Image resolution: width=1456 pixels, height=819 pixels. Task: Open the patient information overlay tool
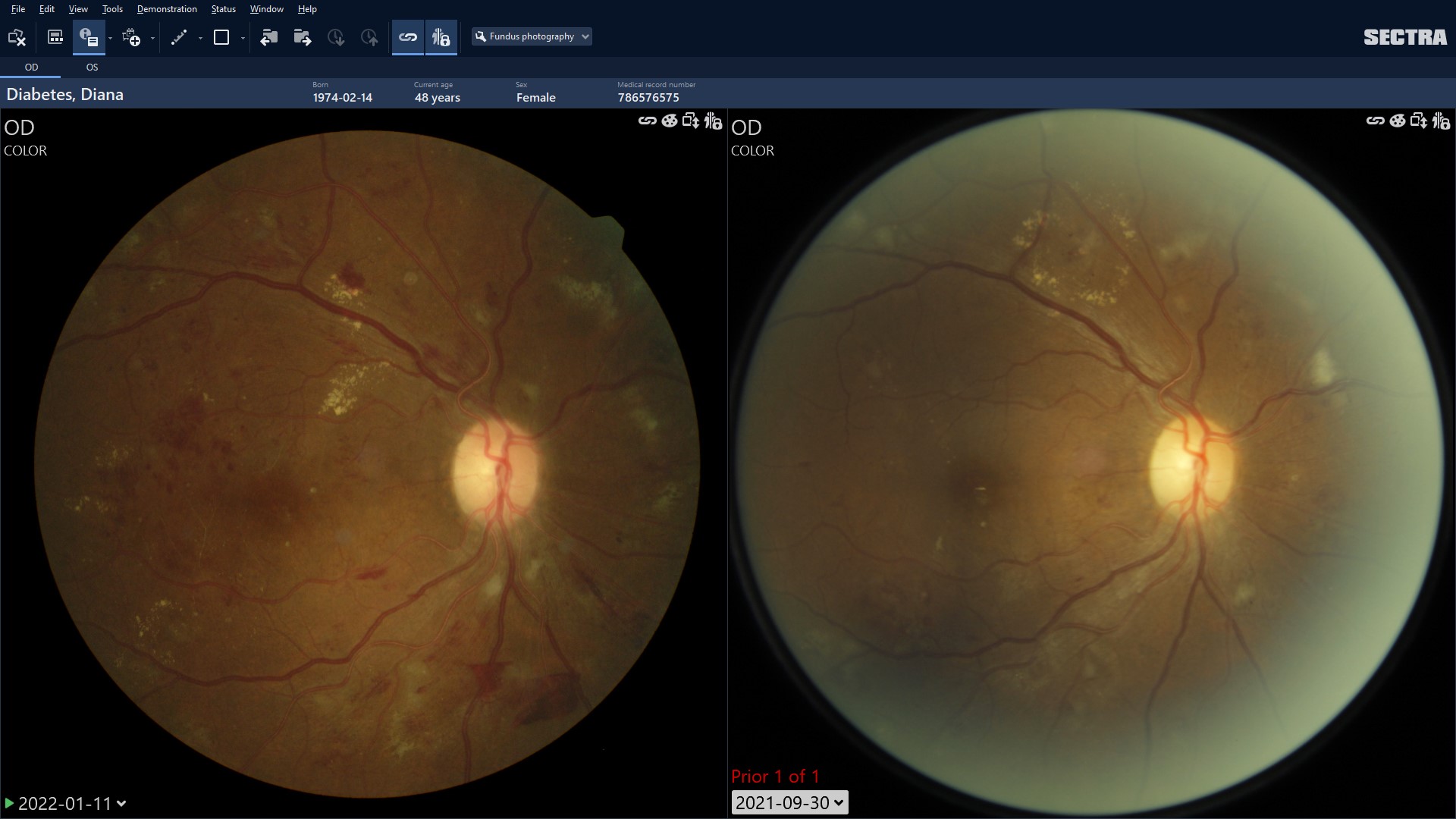[x=90, y=36]
